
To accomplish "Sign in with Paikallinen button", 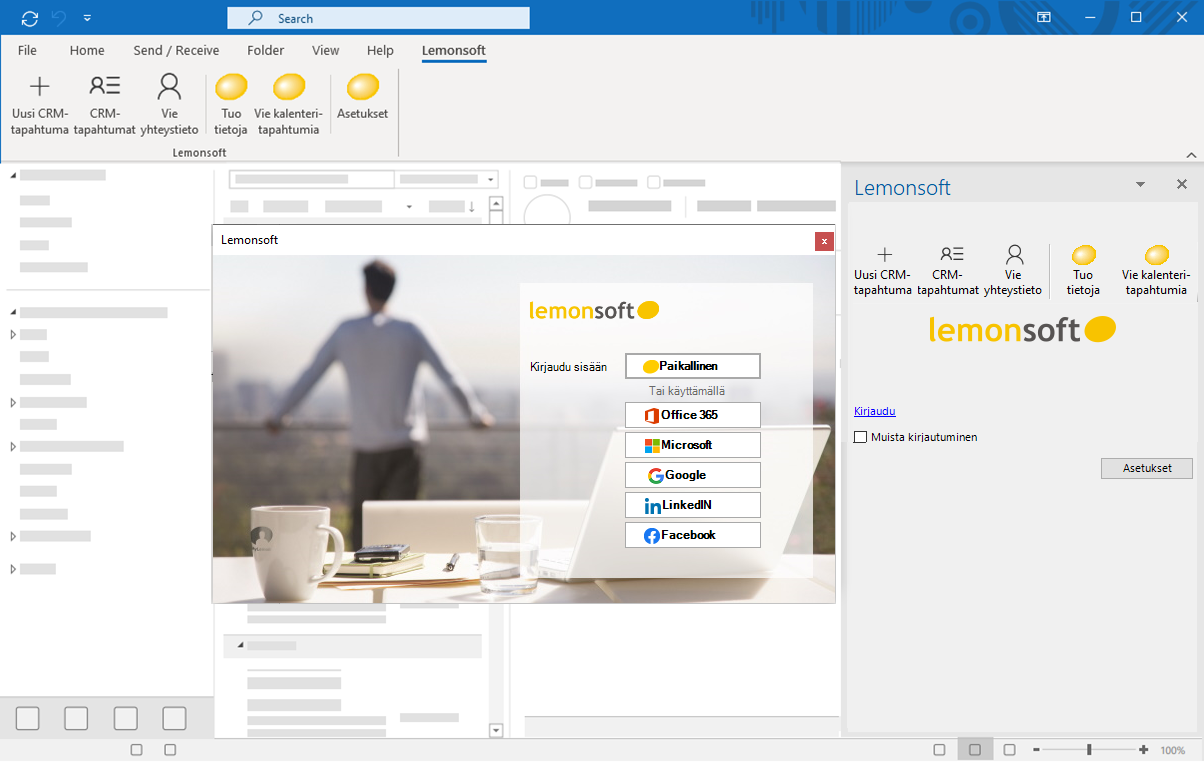I will pos(693,366).
